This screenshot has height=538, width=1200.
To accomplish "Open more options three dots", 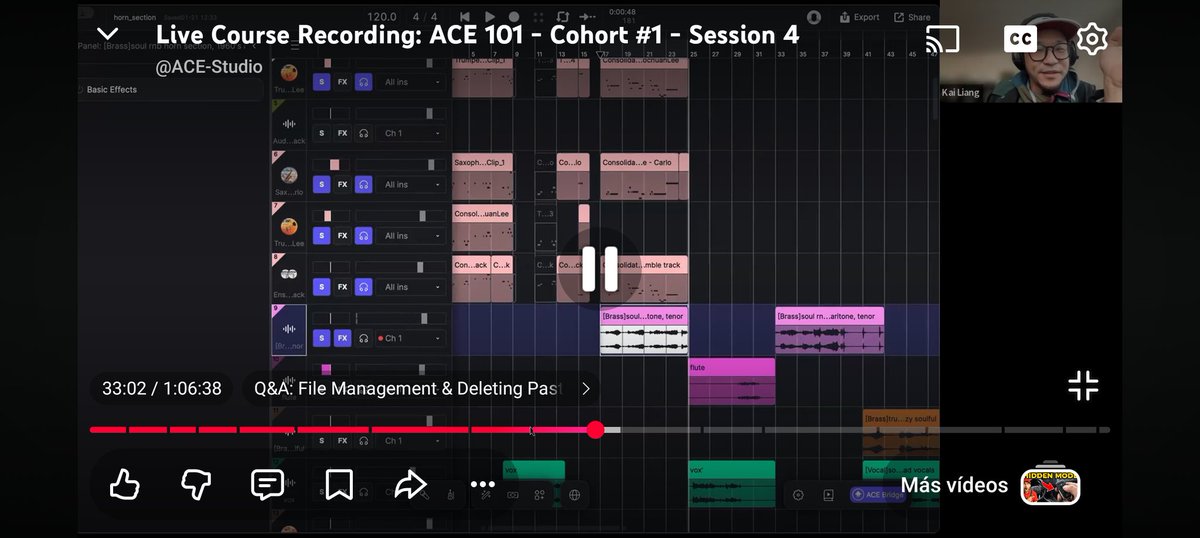I will 482,485.
